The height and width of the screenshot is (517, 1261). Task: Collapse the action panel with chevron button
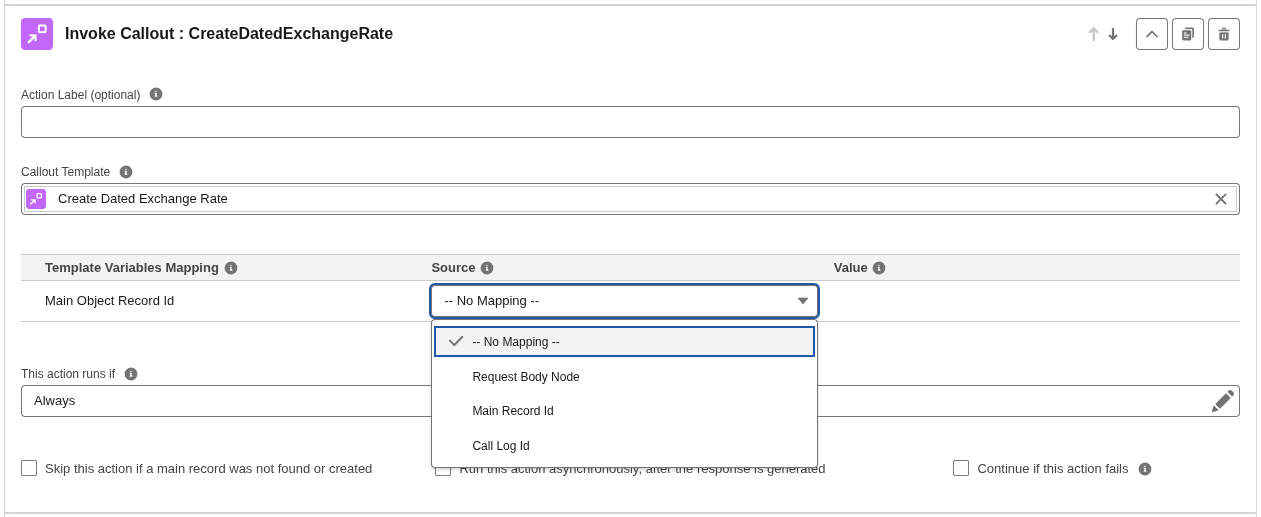[1152, 34]
